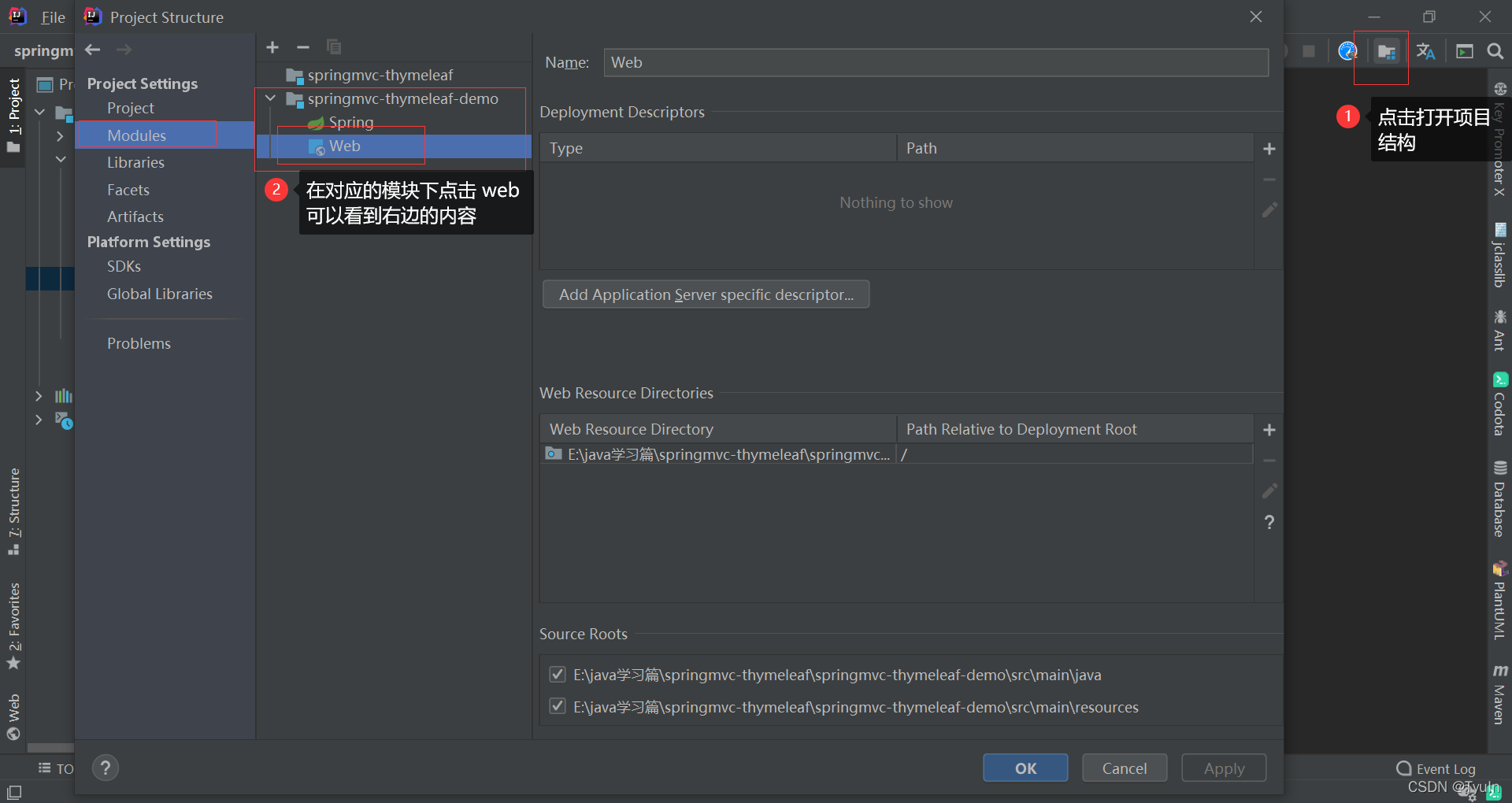Open help for web resource directories
This screenshot has height=803, width=1512.
click(1269, 522)
